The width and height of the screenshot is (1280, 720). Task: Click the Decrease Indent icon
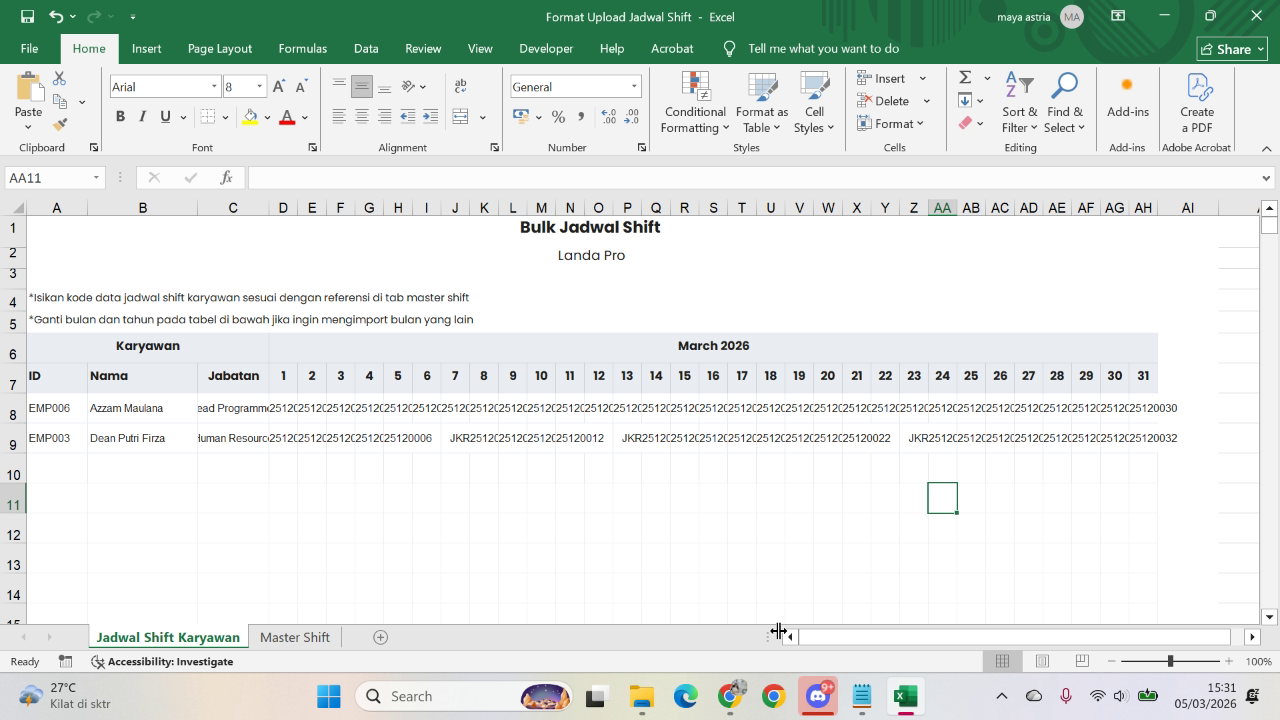click(408, 117)
